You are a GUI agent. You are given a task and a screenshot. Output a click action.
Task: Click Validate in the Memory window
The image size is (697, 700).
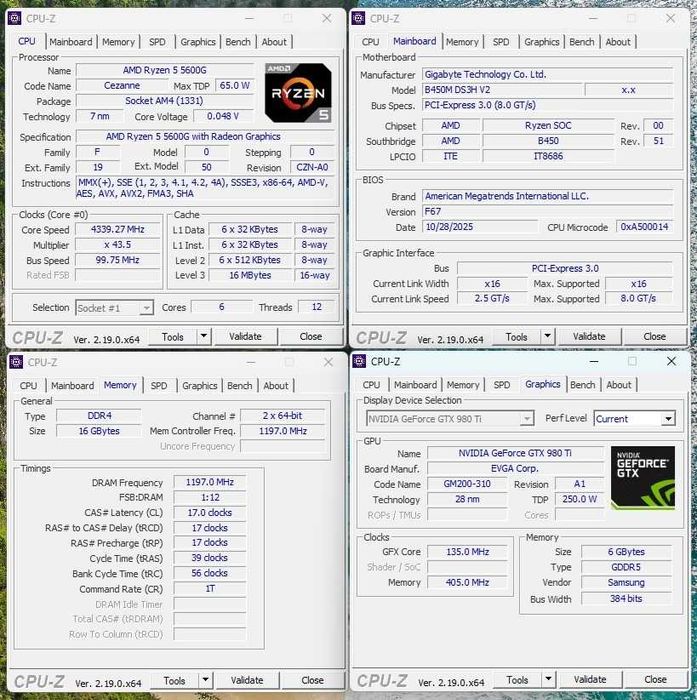(x=247, y=680)
